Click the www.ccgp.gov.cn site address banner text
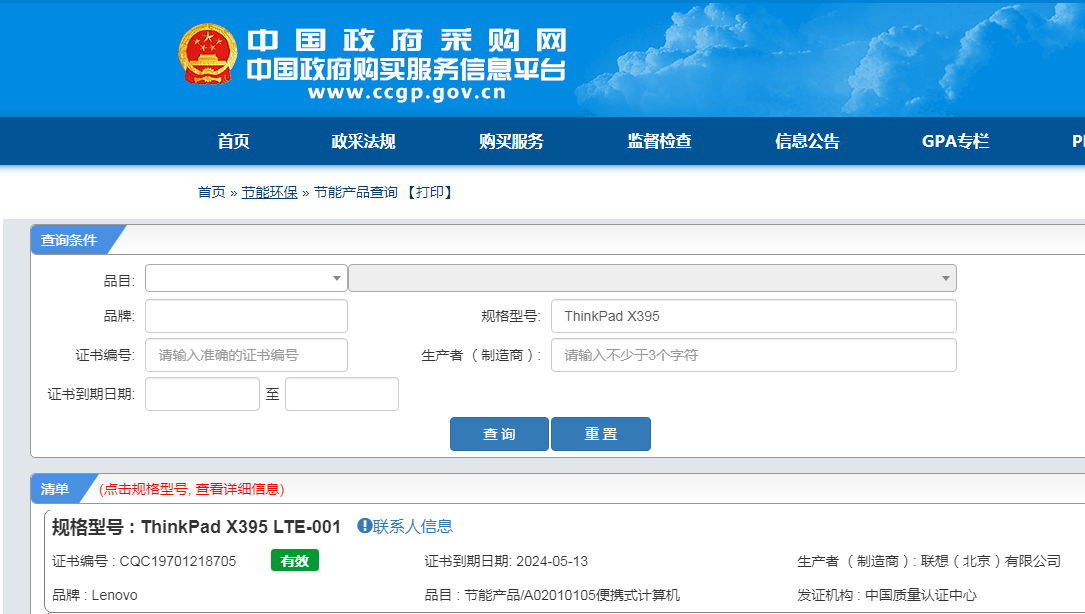Viewport: 1085px width, 614px height. pyautogui.click(x=407, y=92)
